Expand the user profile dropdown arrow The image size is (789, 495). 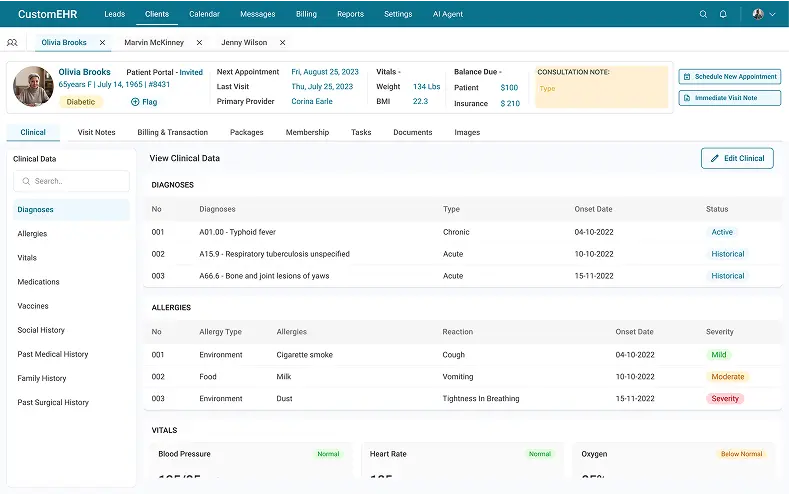tap(772, 14)
